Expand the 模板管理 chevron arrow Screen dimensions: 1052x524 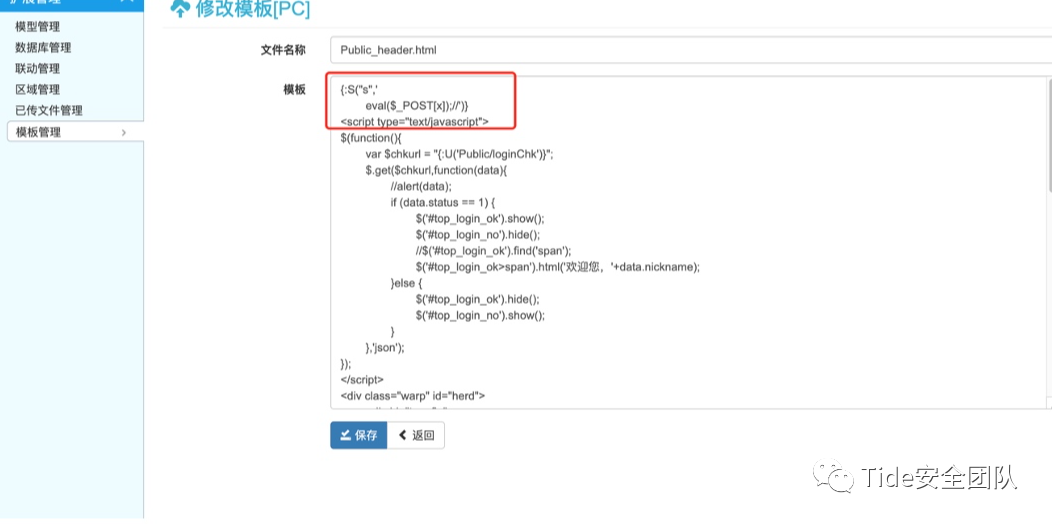(123, 132)
